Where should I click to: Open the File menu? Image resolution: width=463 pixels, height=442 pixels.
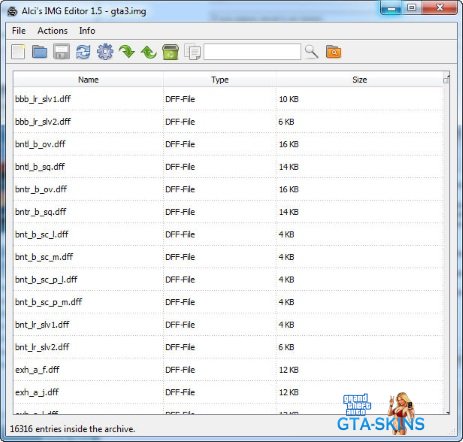[19, 31]
